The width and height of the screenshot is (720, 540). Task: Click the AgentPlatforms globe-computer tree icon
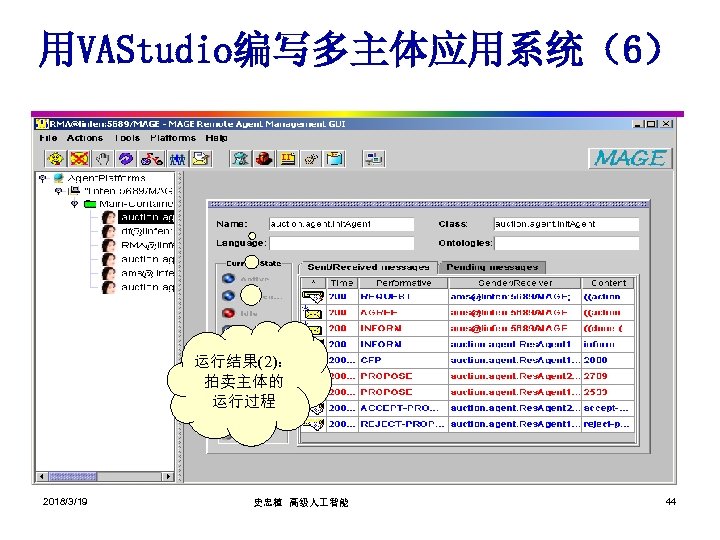coord(59,178)
